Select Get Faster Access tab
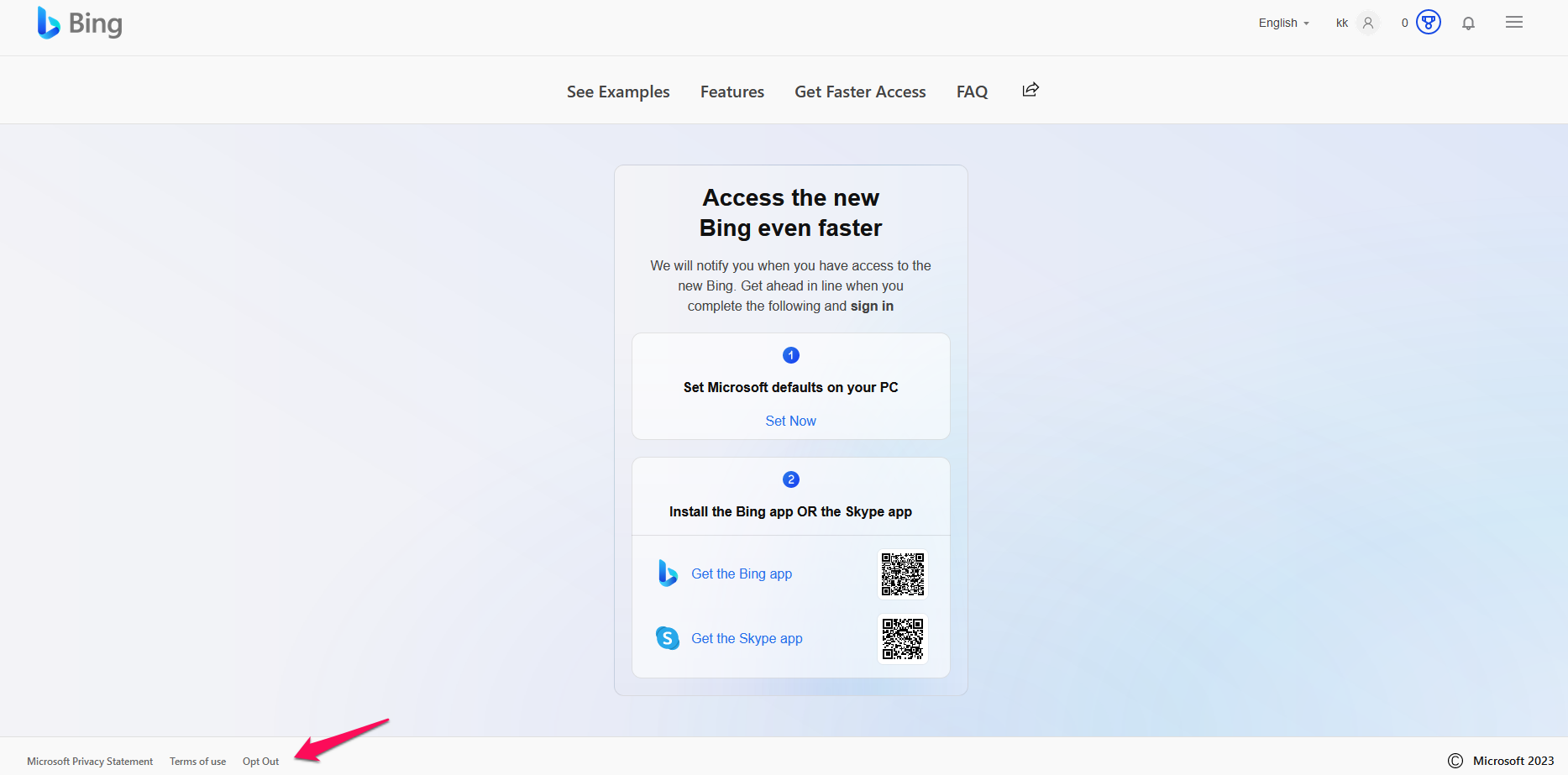 [x=860, y=92]
